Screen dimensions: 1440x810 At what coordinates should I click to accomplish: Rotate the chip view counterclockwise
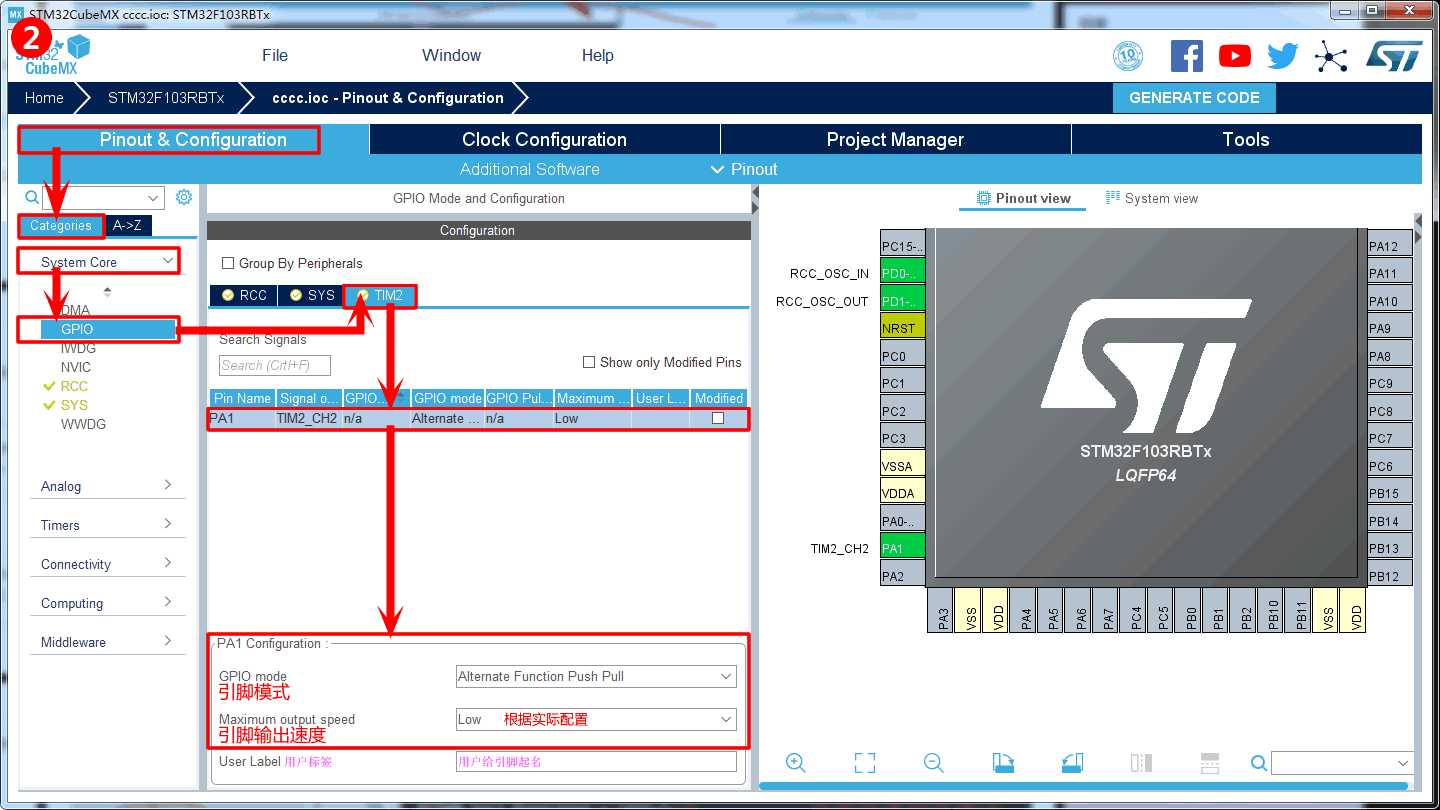point(1072,763)
